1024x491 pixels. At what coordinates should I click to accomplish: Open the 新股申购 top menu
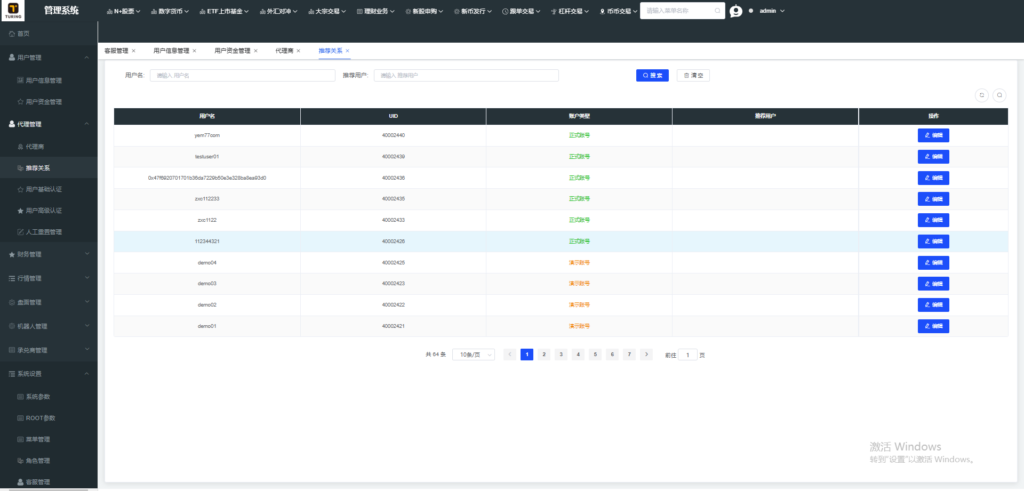point(424,11)
